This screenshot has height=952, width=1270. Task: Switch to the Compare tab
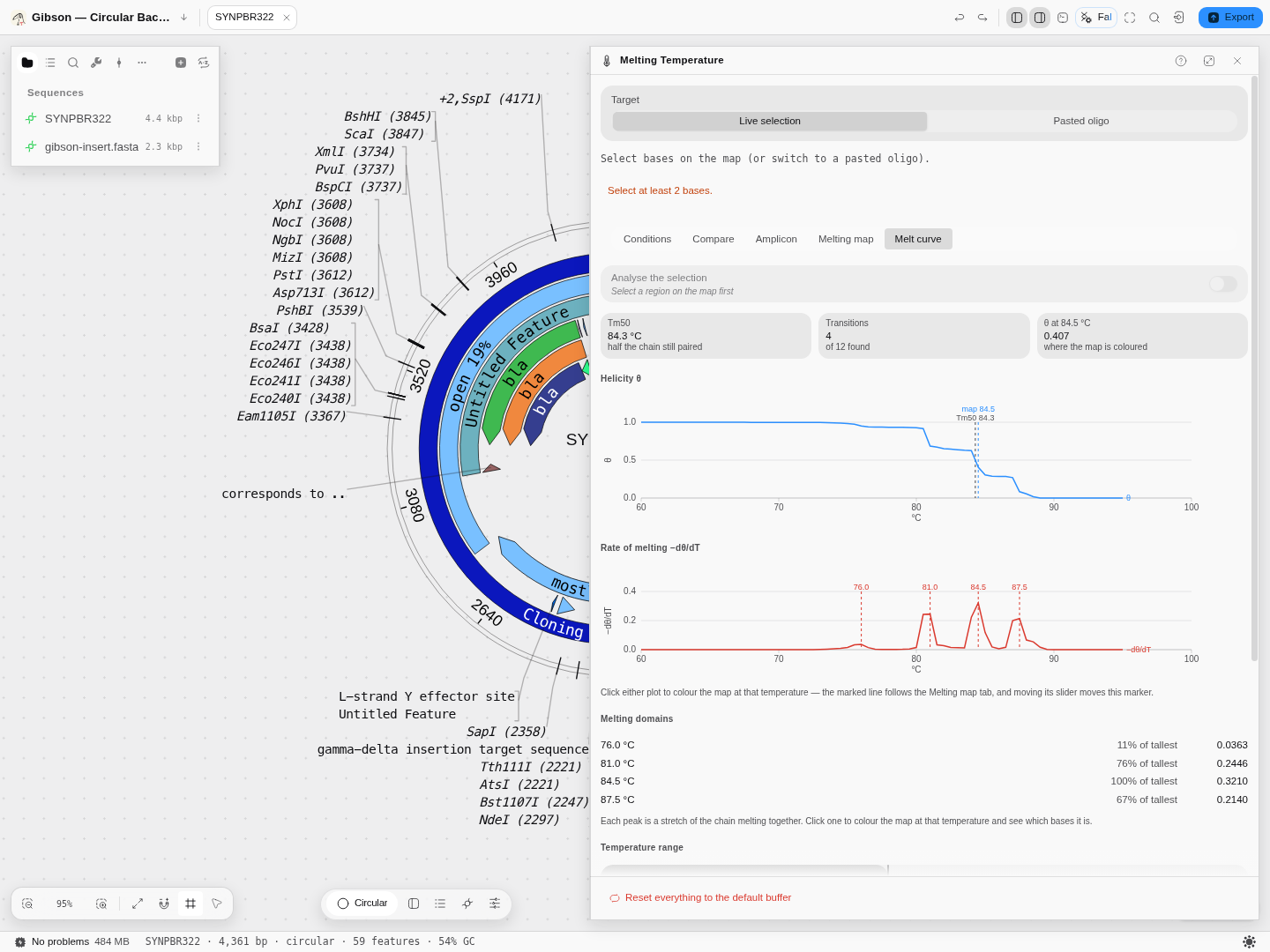point(713,239)
